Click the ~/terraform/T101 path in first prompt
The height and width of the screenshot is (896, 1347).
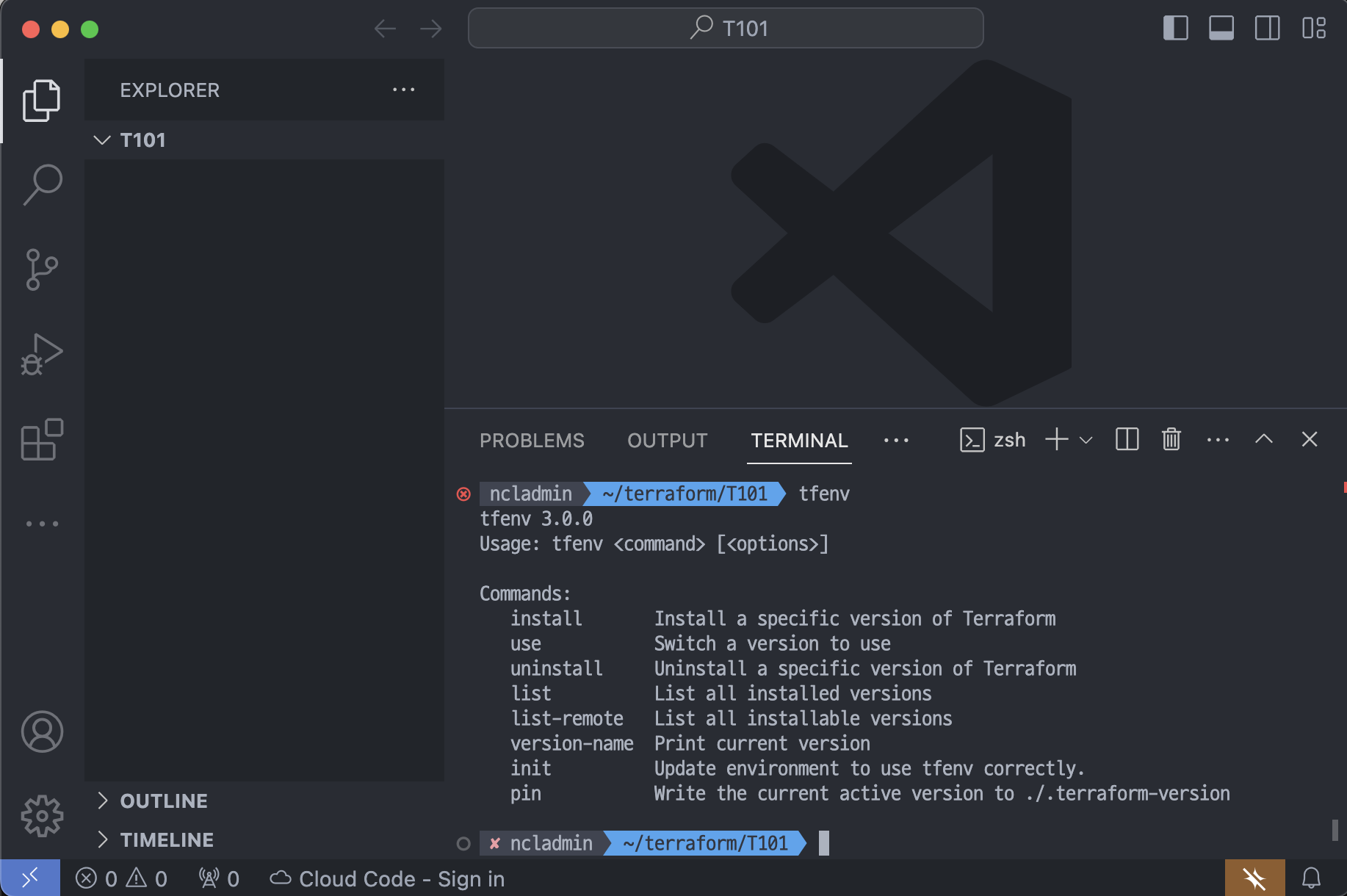685,494
